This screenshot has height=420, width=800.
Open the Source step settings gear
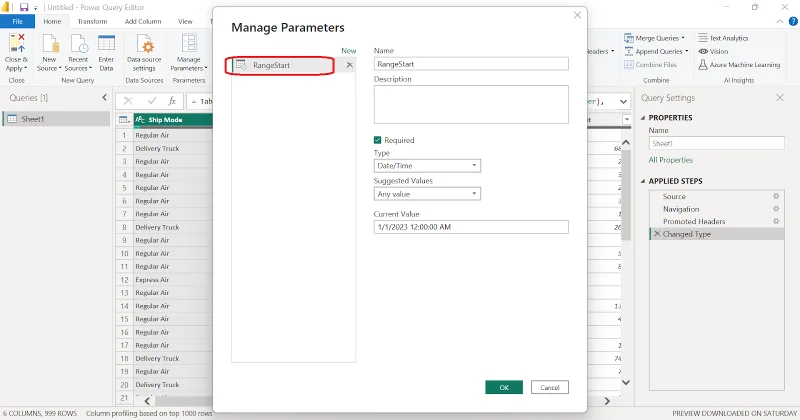(776, 196)
